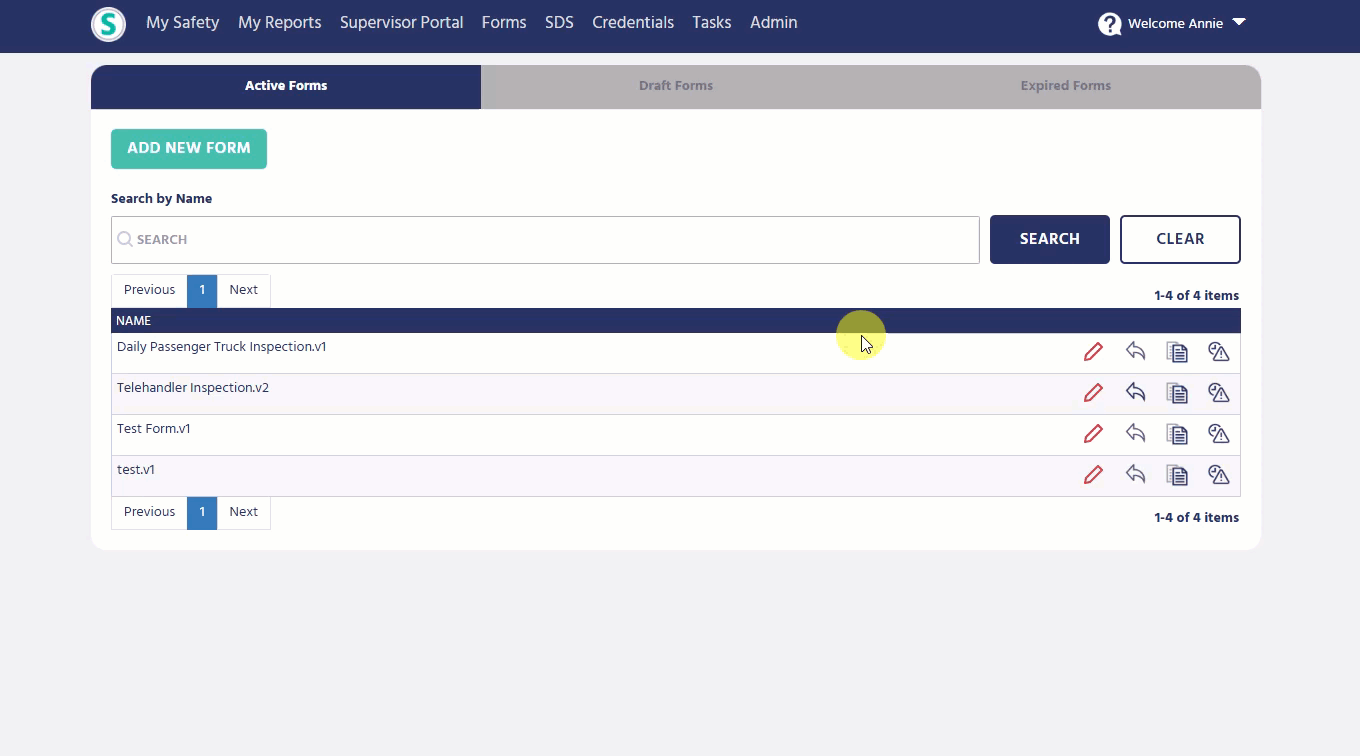Click Next in the bottom pagination

pyautogui.click(x=243, y=512)
